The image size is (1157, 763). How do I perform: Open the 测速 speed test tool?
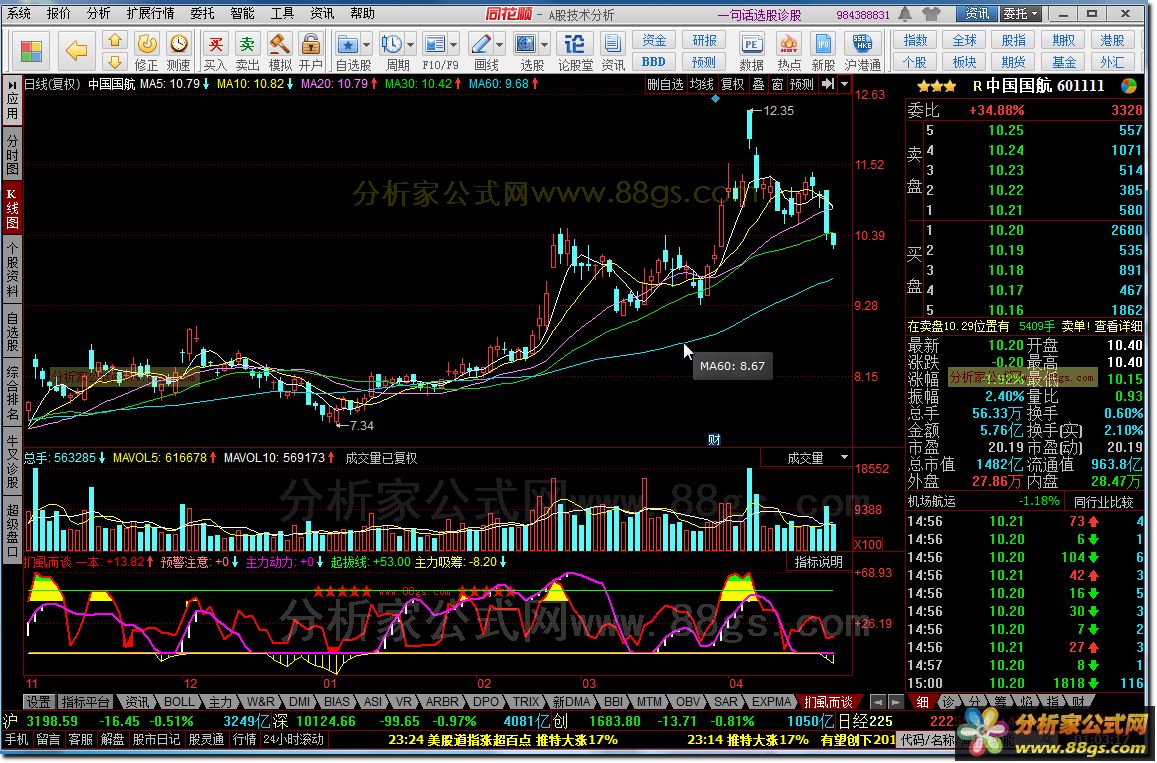[x=178, y=52]
